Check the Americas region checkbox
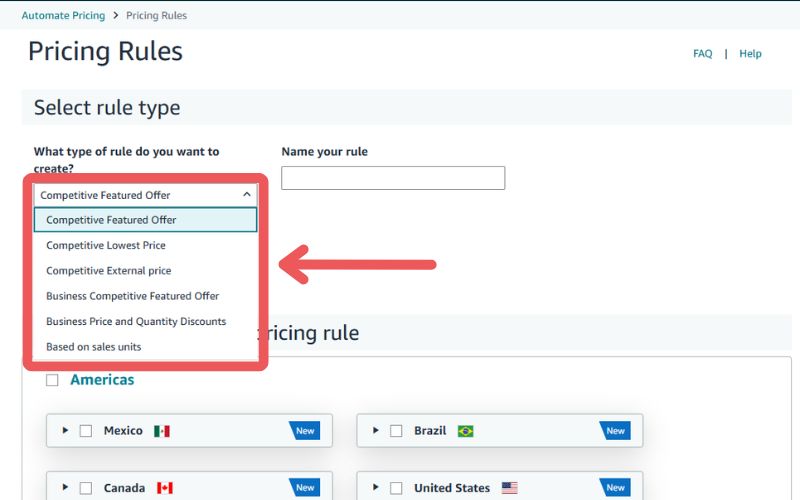This screenshot has width=800, height=500. tap(52, 380)
